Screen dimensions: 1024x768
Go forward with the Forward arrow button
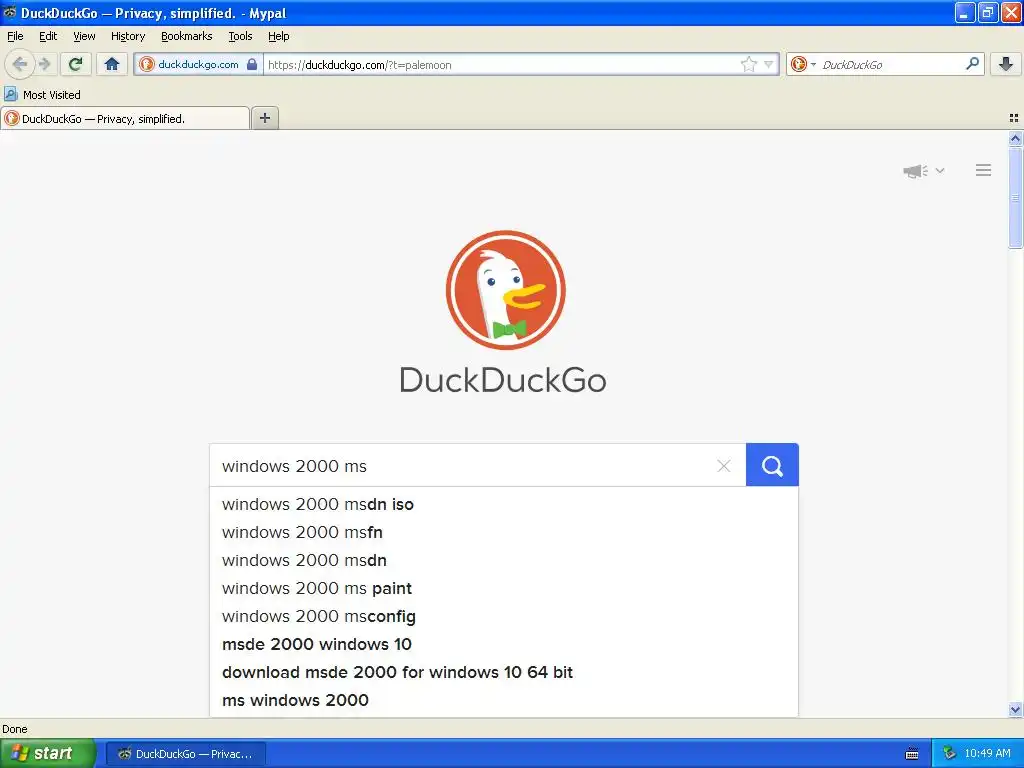point(44,64)
